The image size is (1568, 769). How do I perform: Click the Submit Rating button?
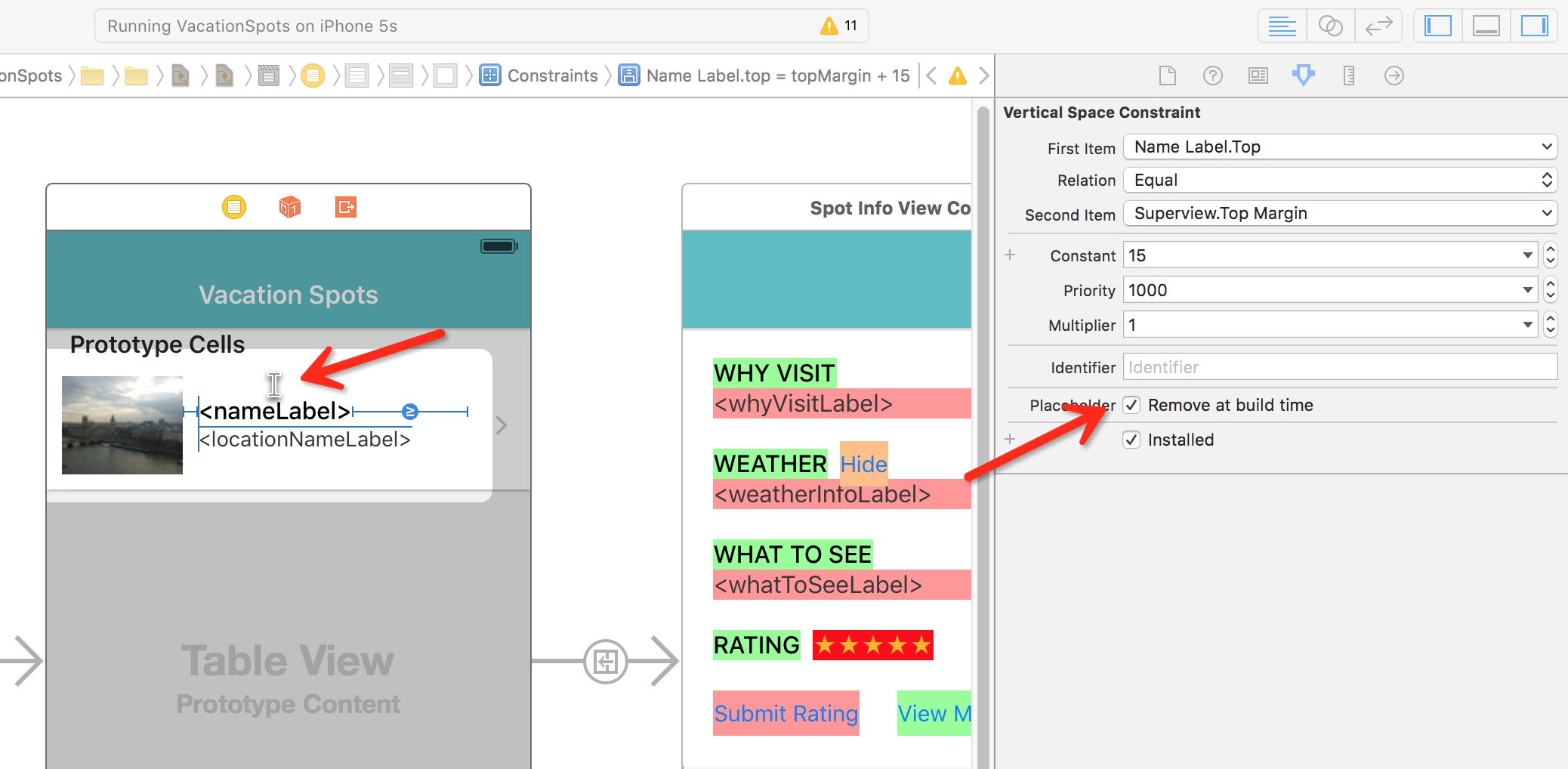pos(786,713)
